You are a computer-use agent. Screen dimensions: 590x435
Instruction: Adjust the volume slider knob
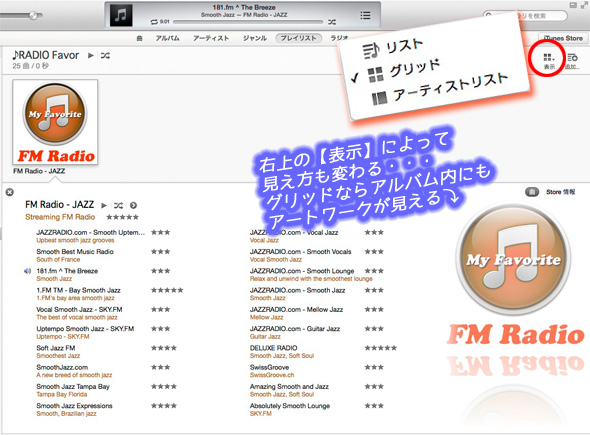(x=33, y=15)
